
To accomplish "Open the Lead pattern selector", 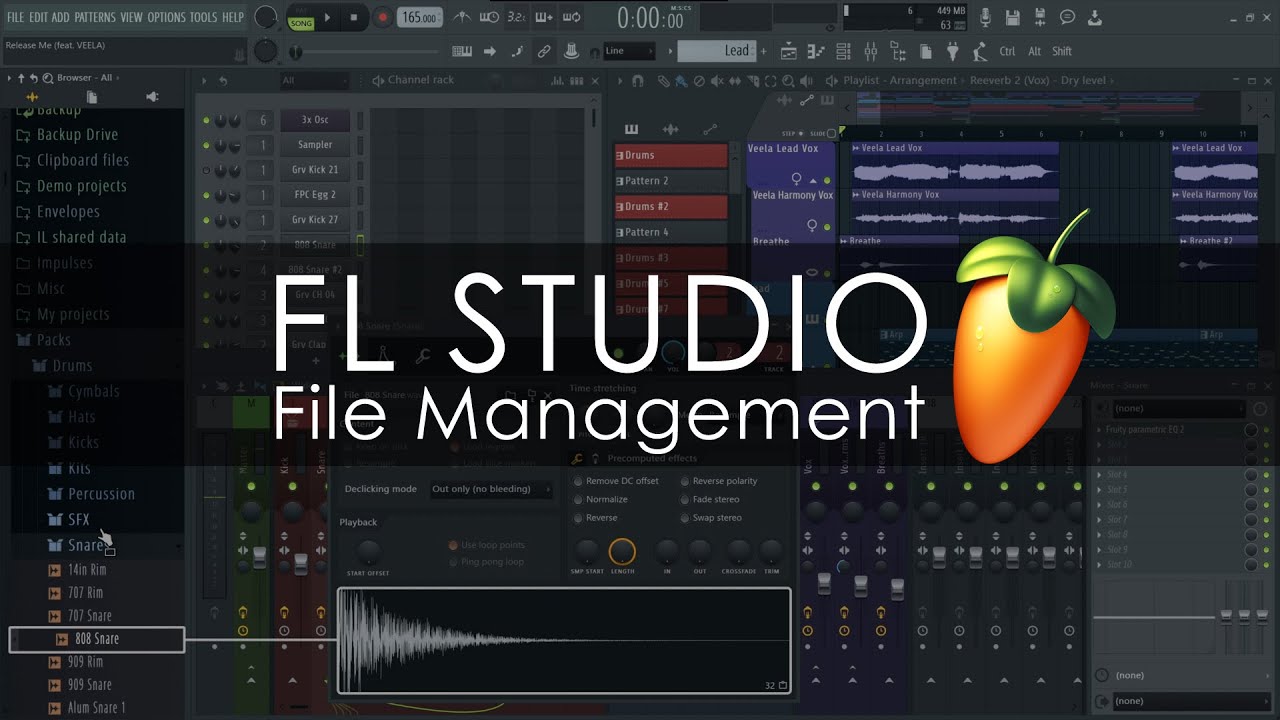I will [716, 51].
